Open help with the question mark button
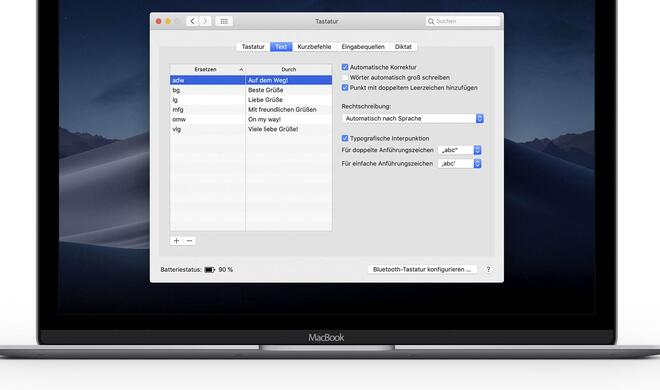This screenshot has width=660, height=390. 488,269
